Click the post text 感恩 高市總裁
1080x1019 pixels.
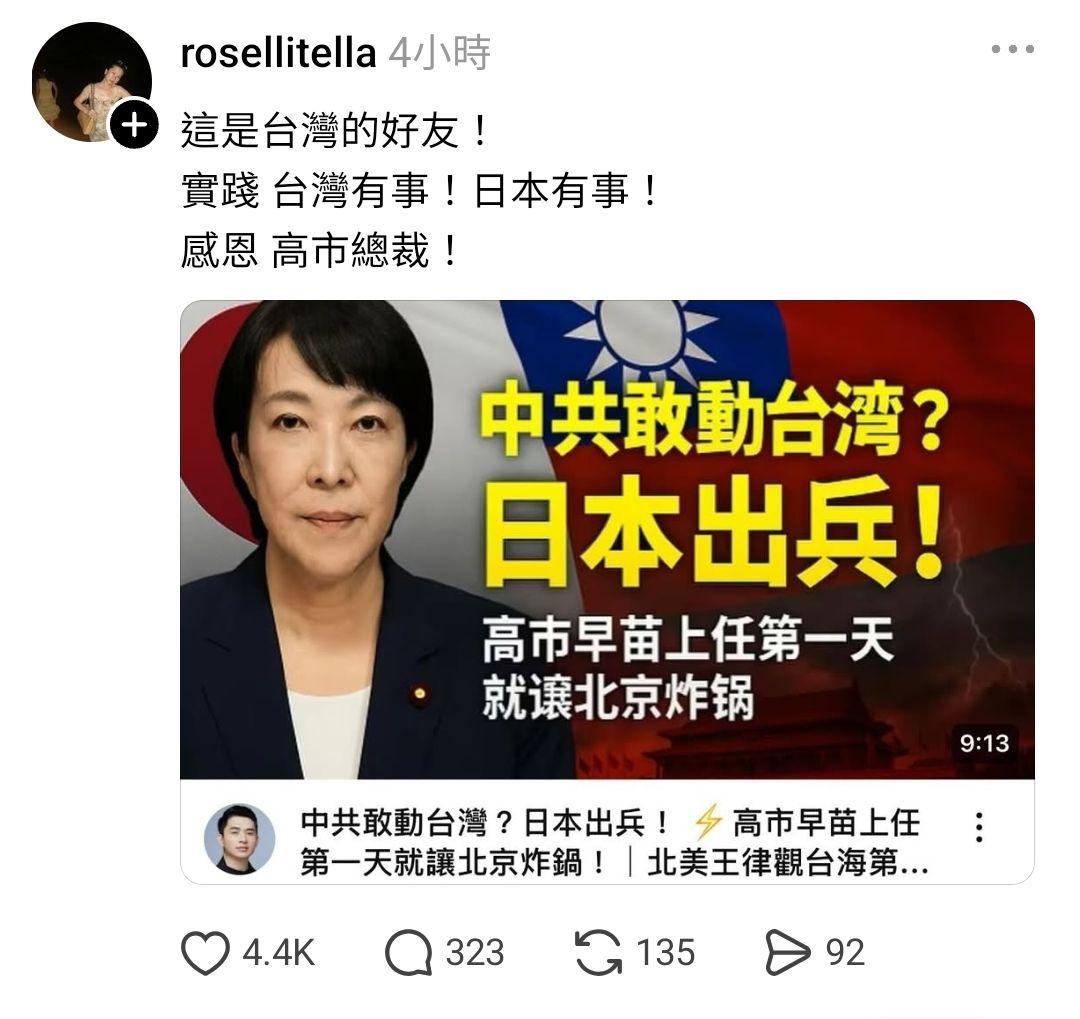(x=319, y=250)
